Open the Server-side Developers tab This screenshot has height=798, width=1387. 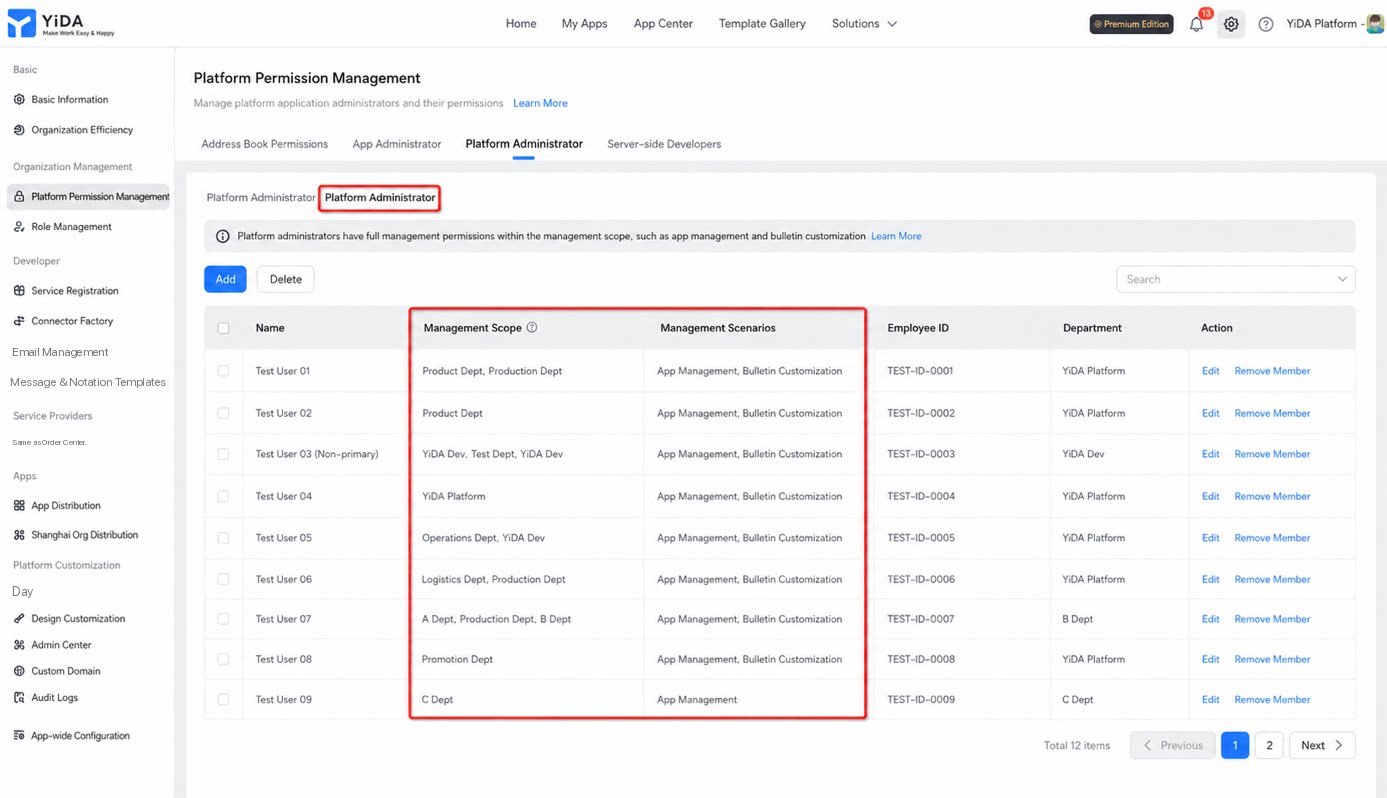coord(664,144)
